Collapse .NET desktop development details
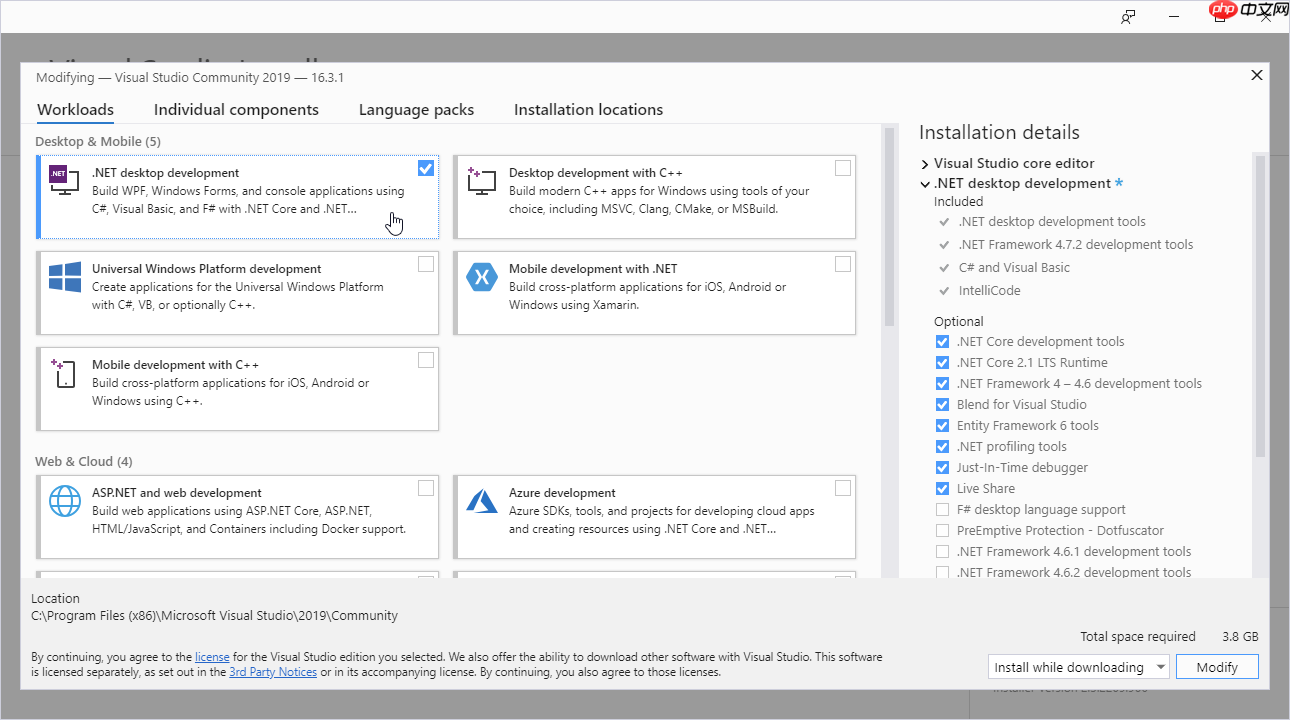 [x=925, y=184]
